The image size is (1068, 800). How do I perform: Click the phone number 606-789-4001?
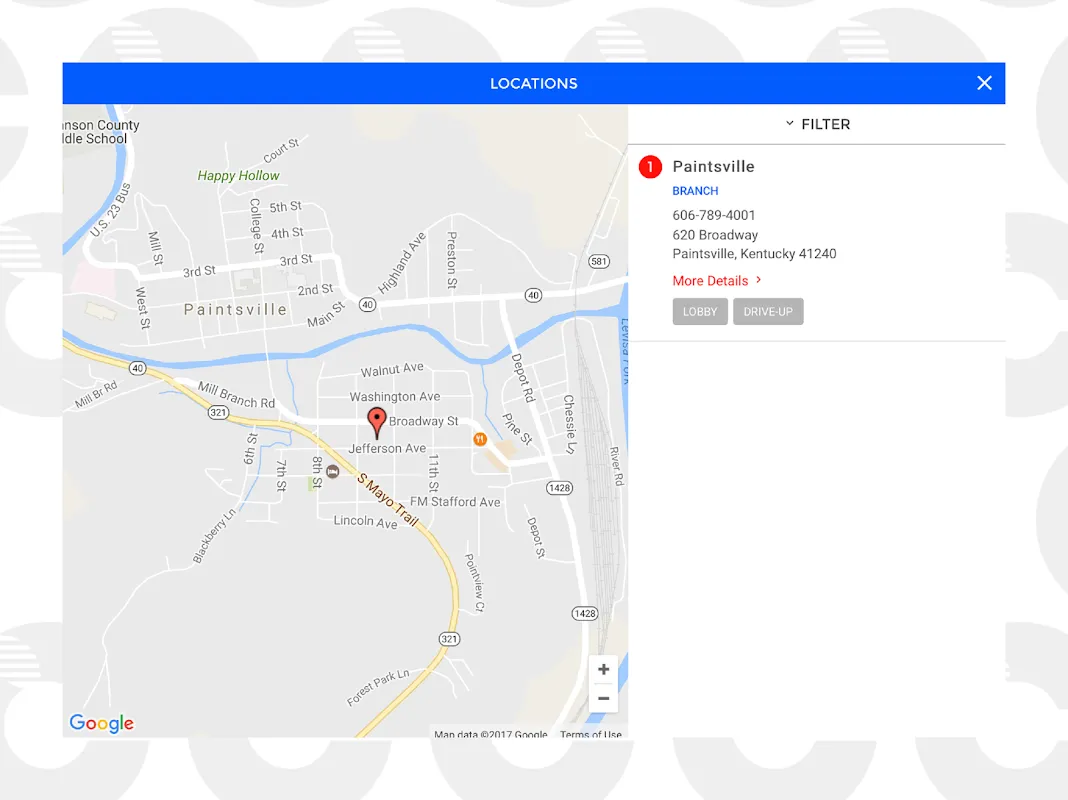click(x=714, y=215)
